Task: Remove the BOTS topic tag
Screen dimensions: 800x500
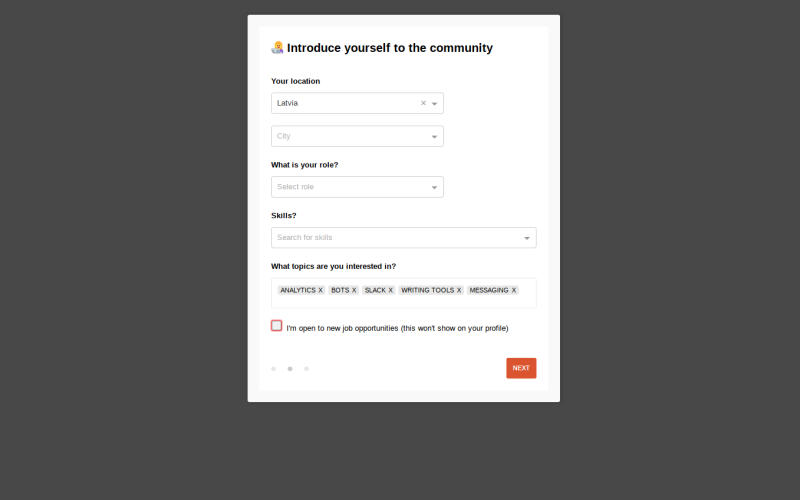Action: [354, 290]
